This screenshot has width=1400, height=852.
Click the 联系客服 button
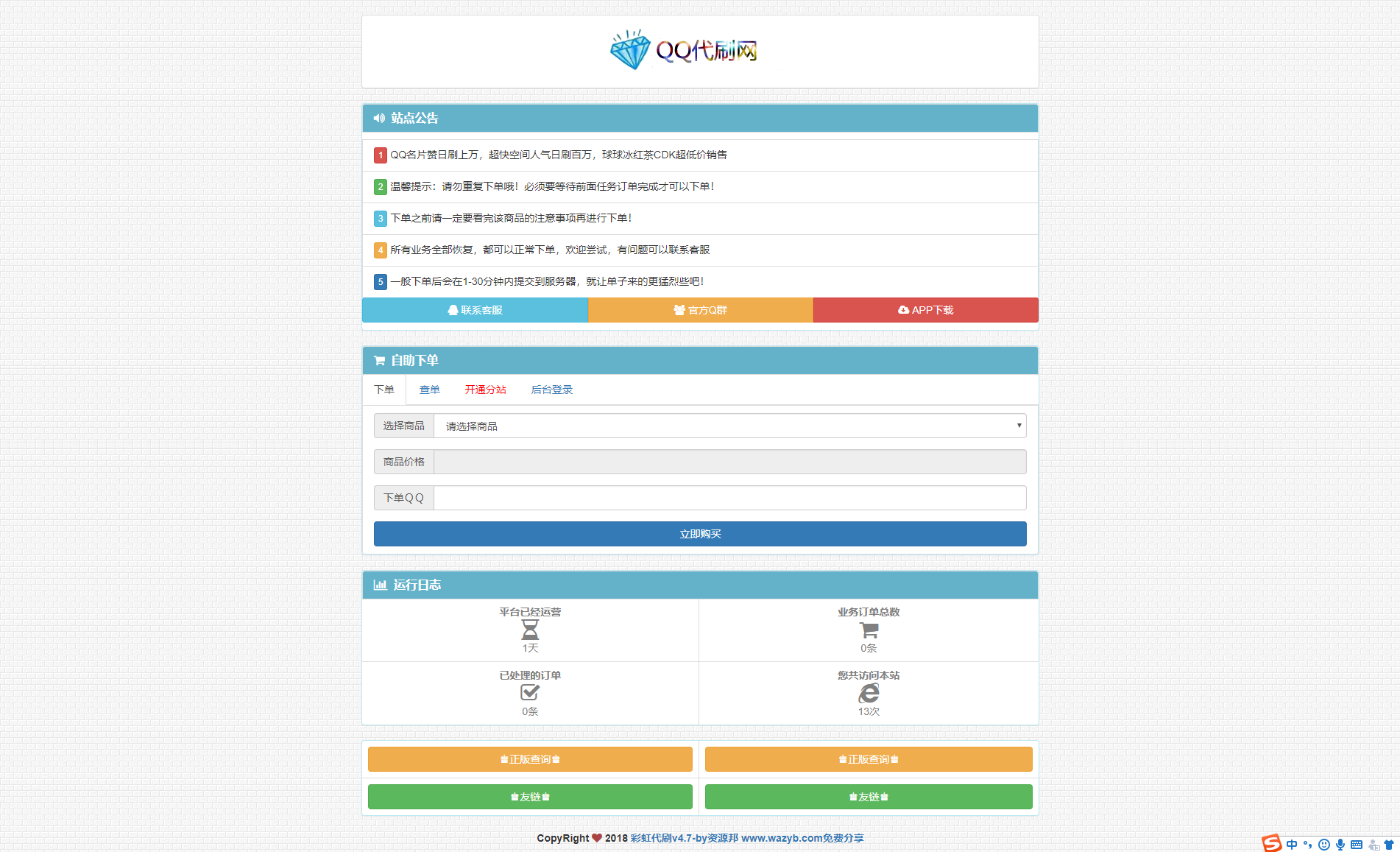pyautogui.click(x=475, y=310)
